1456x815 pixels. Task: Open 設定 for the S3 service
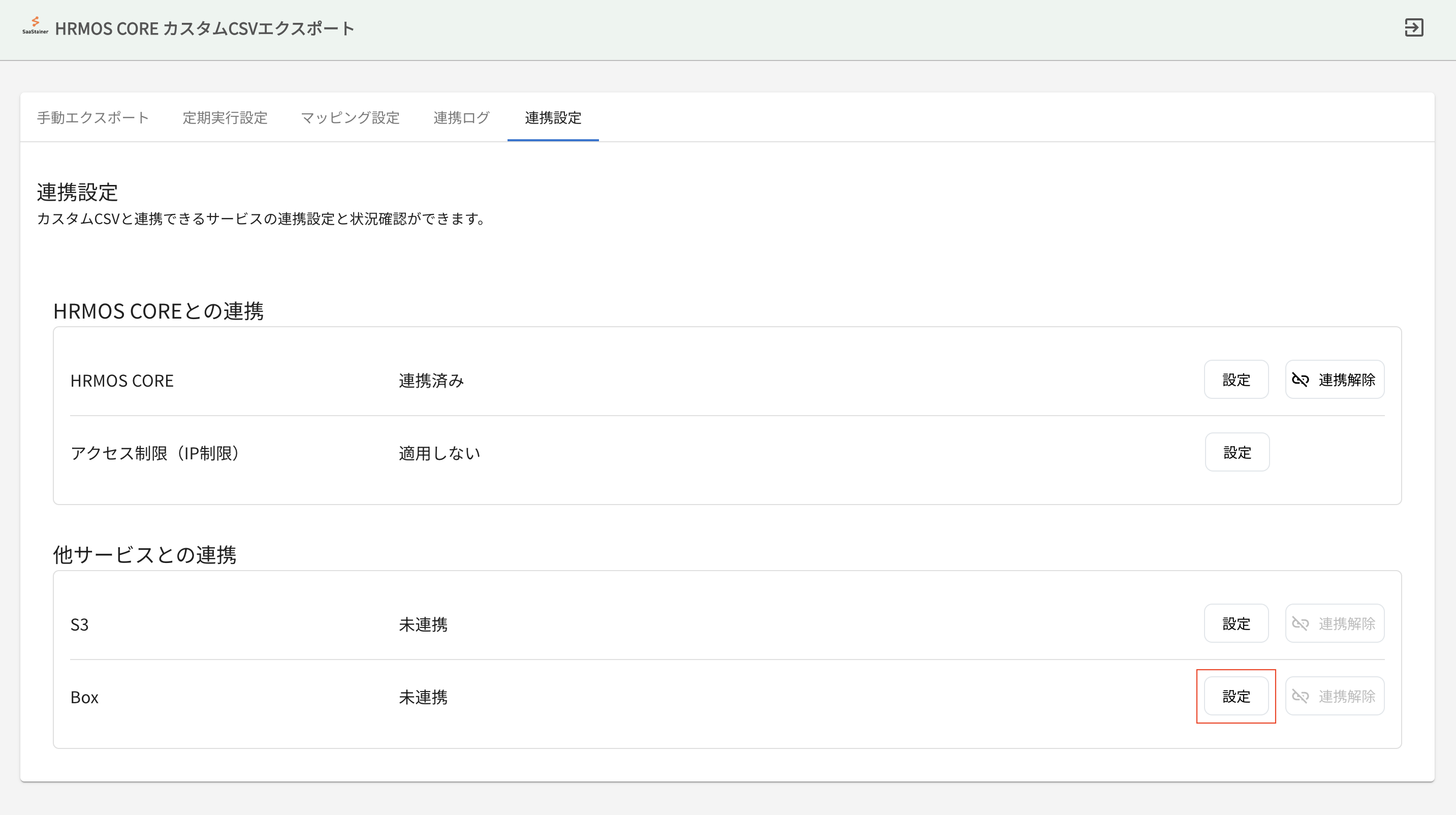click(x=1236, y=624)
